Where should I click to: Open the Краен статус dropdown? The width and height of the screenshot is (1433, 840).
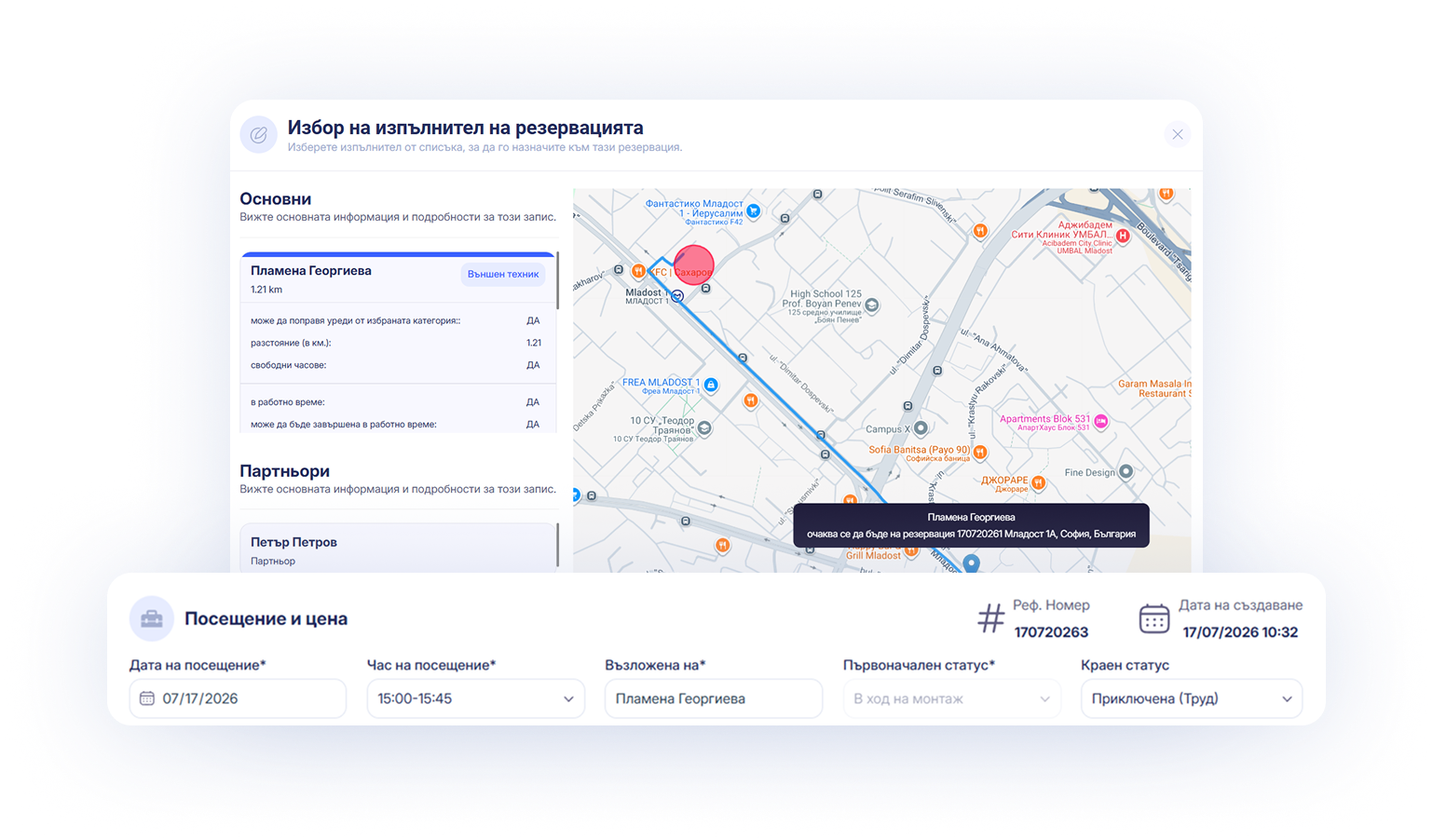[1192, 698]
